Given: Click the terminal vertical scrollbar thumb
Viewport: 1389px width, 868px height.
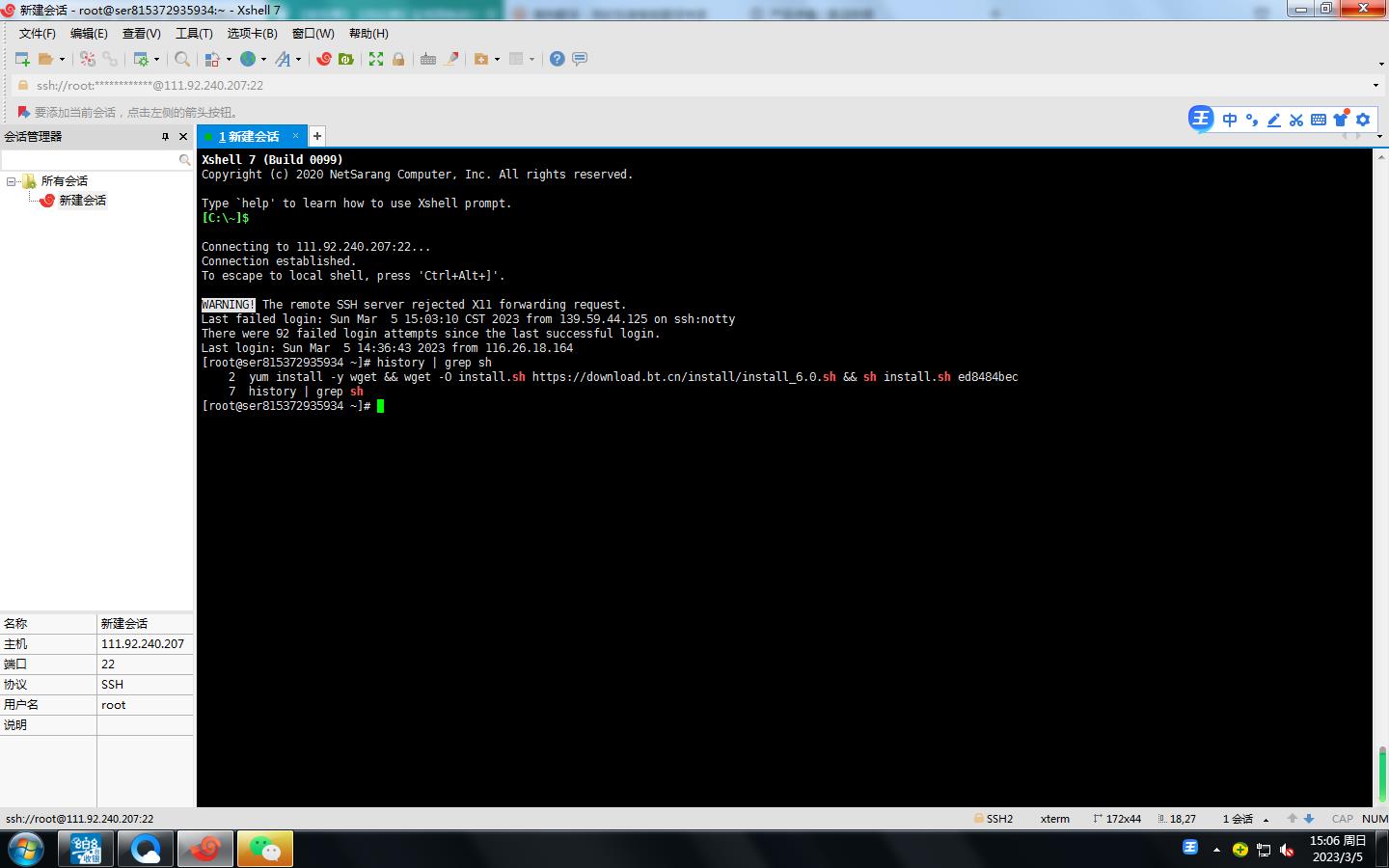Looking at the screenshot, I should (1381, 773).
